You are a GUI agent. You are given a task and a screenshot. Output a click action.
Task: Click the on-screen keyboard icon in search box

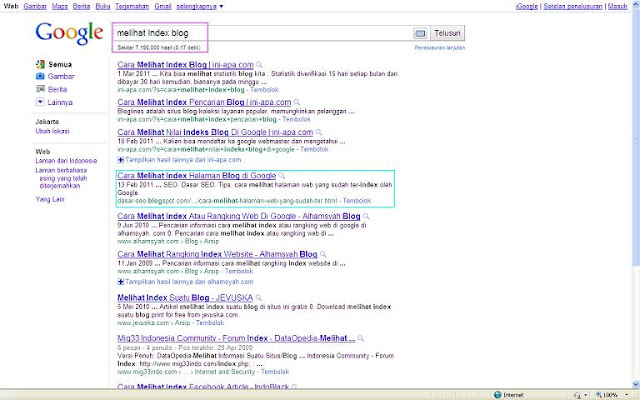click(420, 33)
